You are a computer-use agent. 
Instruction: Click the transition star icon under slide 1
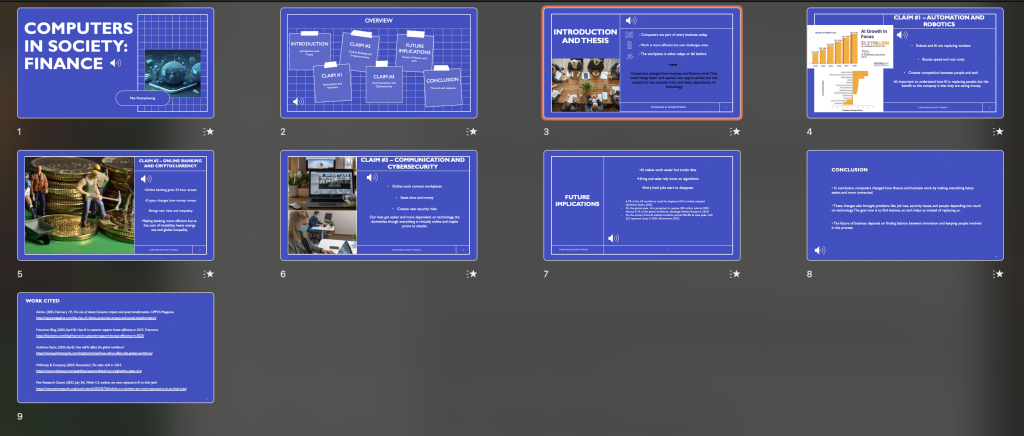208,131
